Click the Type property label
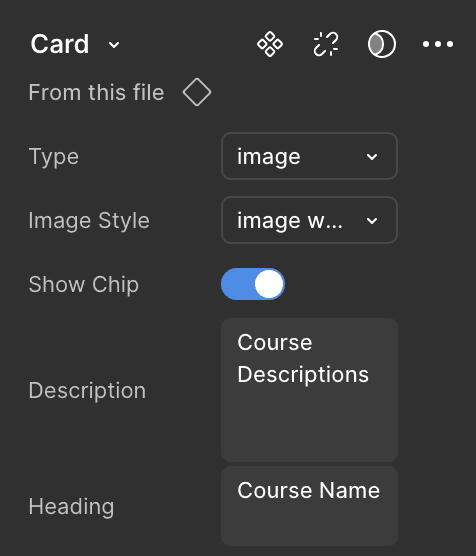 coord(54,157)
